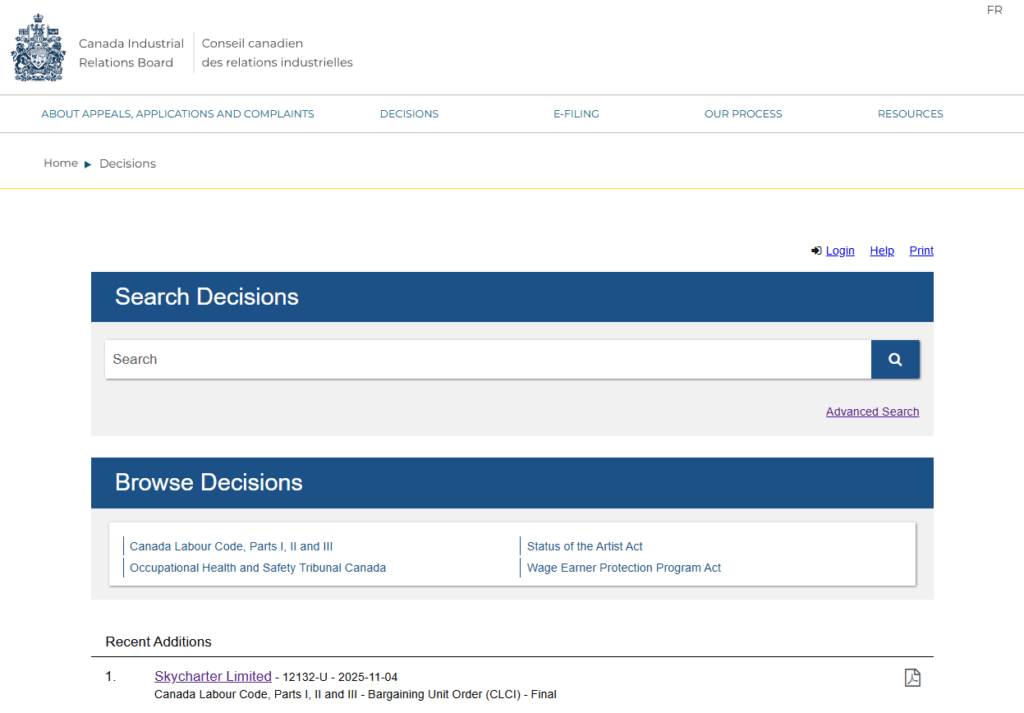Open the PDF icon for Skycharter Limited
Viewport: 1024px width, 713px height.
click(x=912, y=678)
